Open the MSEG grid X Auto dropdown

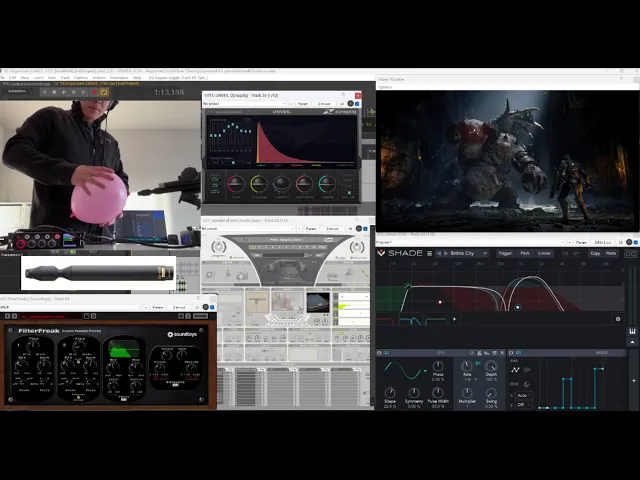click(x=524, y=396)
